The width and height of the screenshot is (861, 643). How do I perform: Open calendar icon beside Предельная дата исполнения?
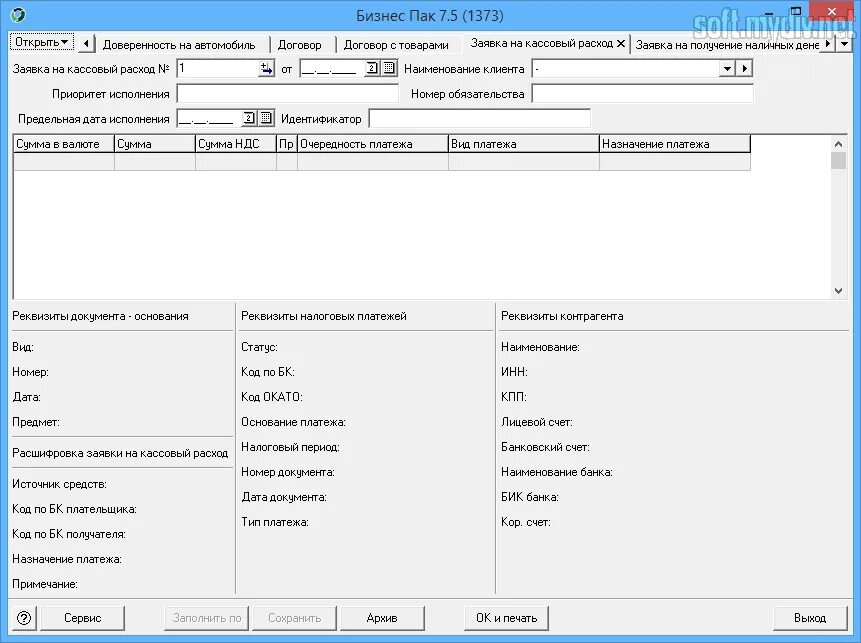[x=266, y=118]
